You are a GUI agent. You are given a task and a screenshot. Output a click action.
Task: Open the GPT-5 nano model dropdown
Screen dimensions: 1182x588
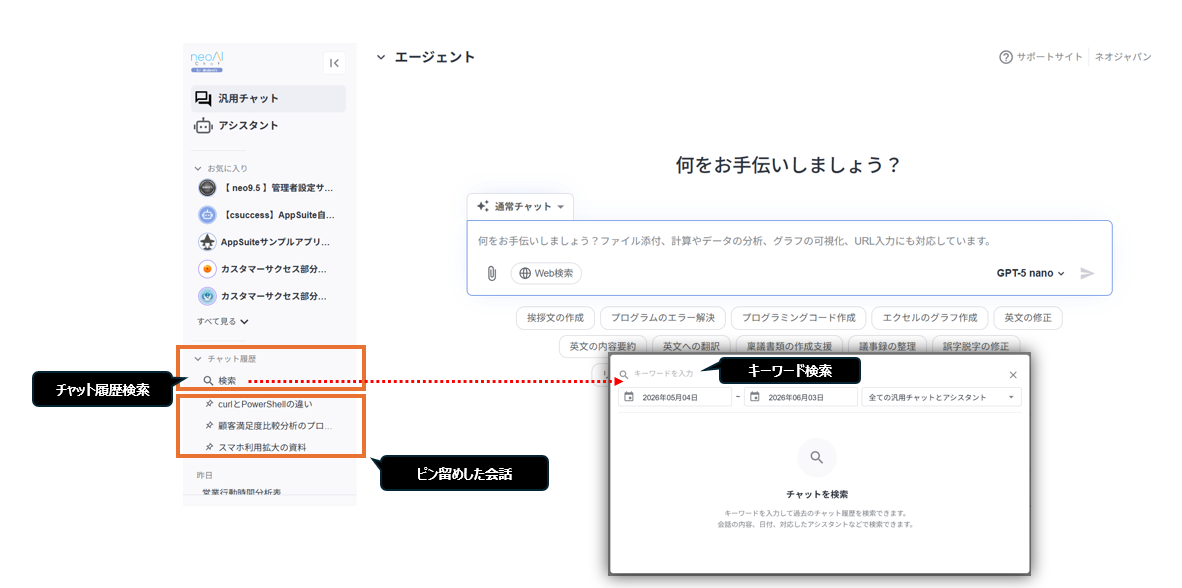1030,273
